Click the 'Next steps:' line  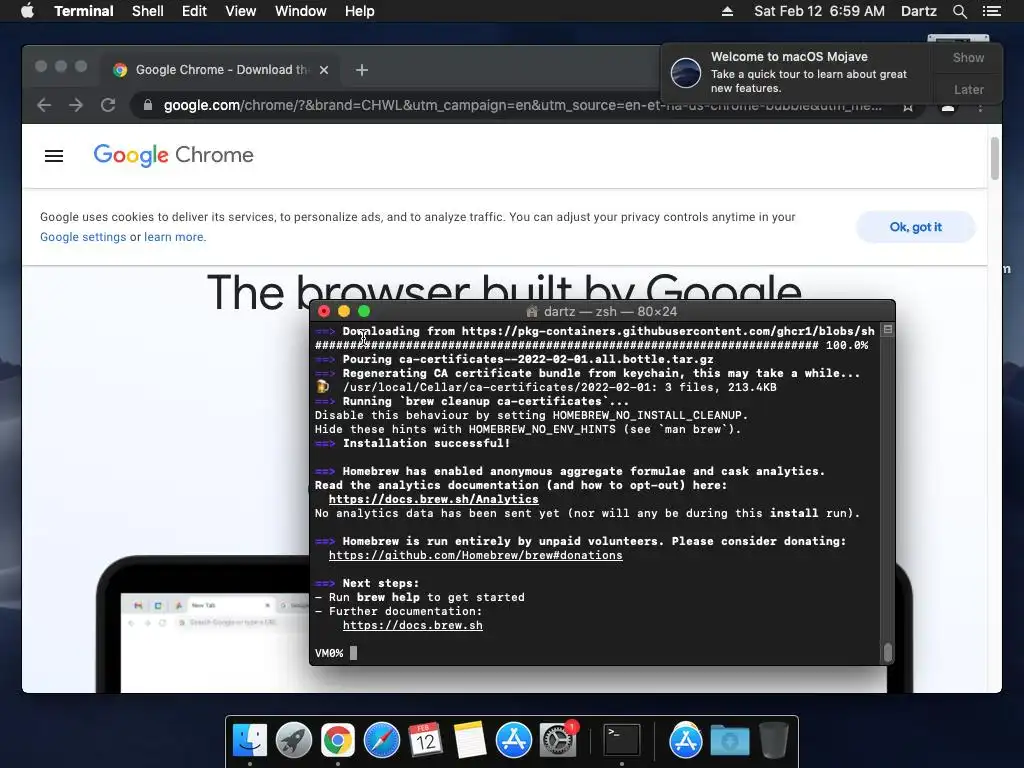click(x=381, y=583)
